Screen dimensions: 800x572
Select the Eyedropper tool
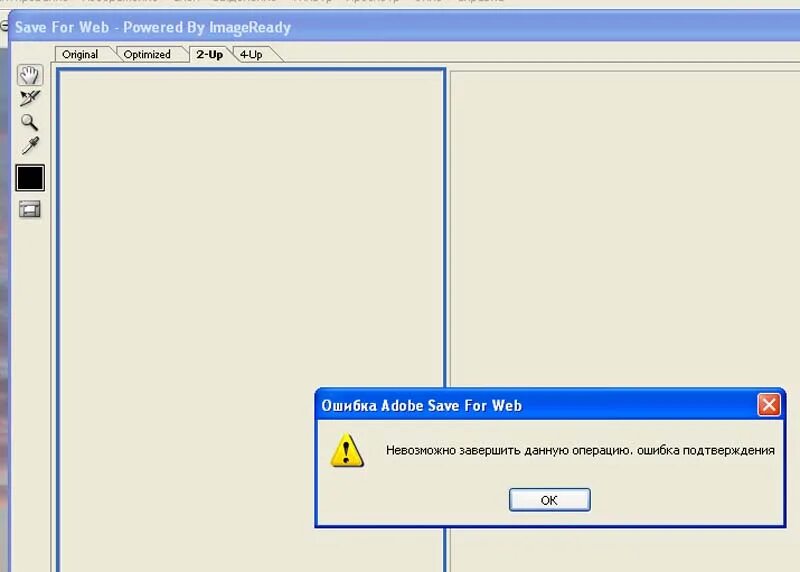30,146
